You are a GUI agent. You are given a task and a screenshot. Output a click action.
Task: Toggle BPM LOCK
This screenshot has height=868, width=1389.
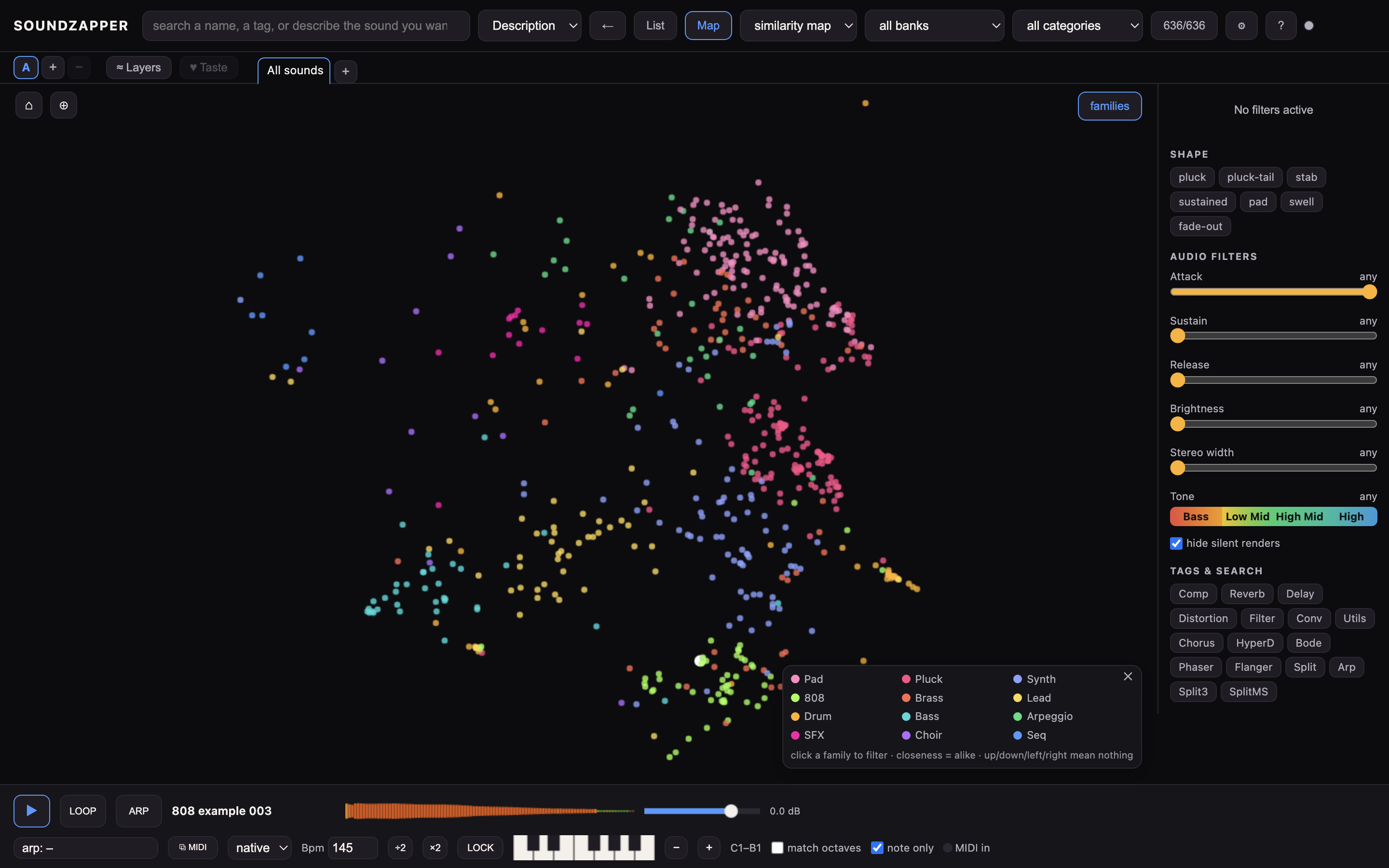coord(480,847)
